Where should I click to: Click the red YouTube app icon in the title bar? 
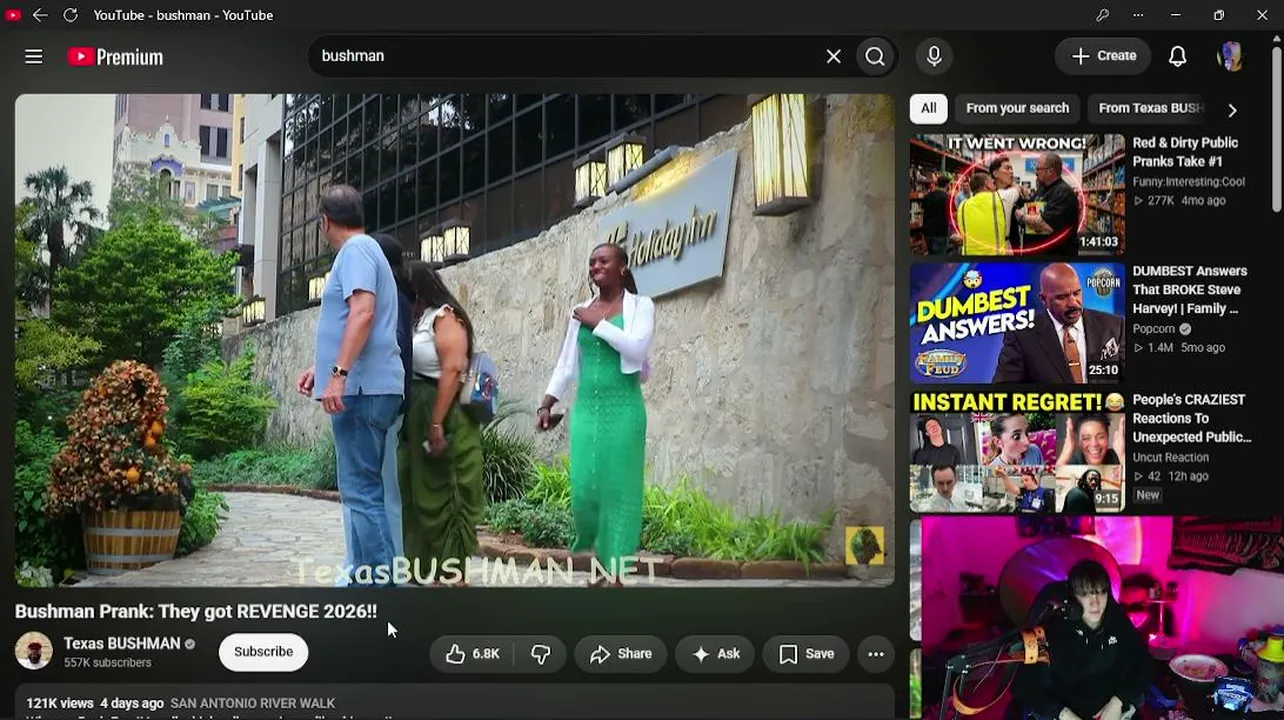[13, 15]
